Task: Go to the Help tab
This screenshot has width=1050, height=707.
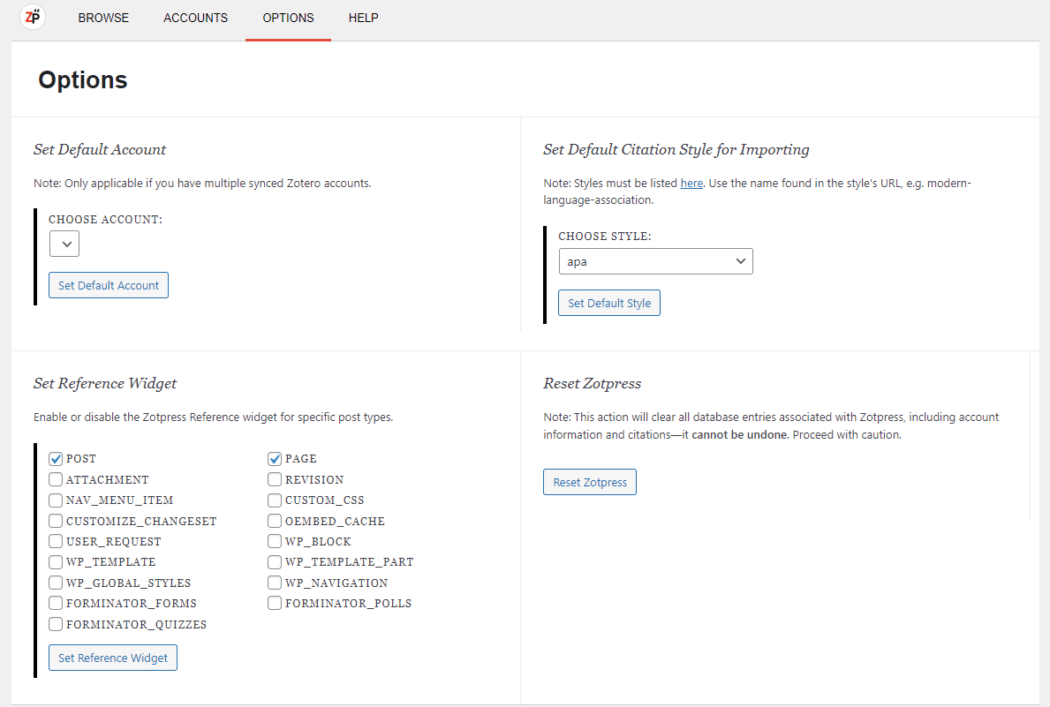Action: click(363, 18)
